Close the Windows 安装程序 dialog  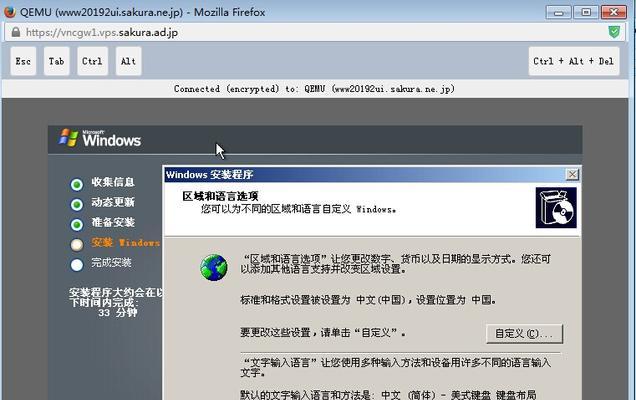572,174
